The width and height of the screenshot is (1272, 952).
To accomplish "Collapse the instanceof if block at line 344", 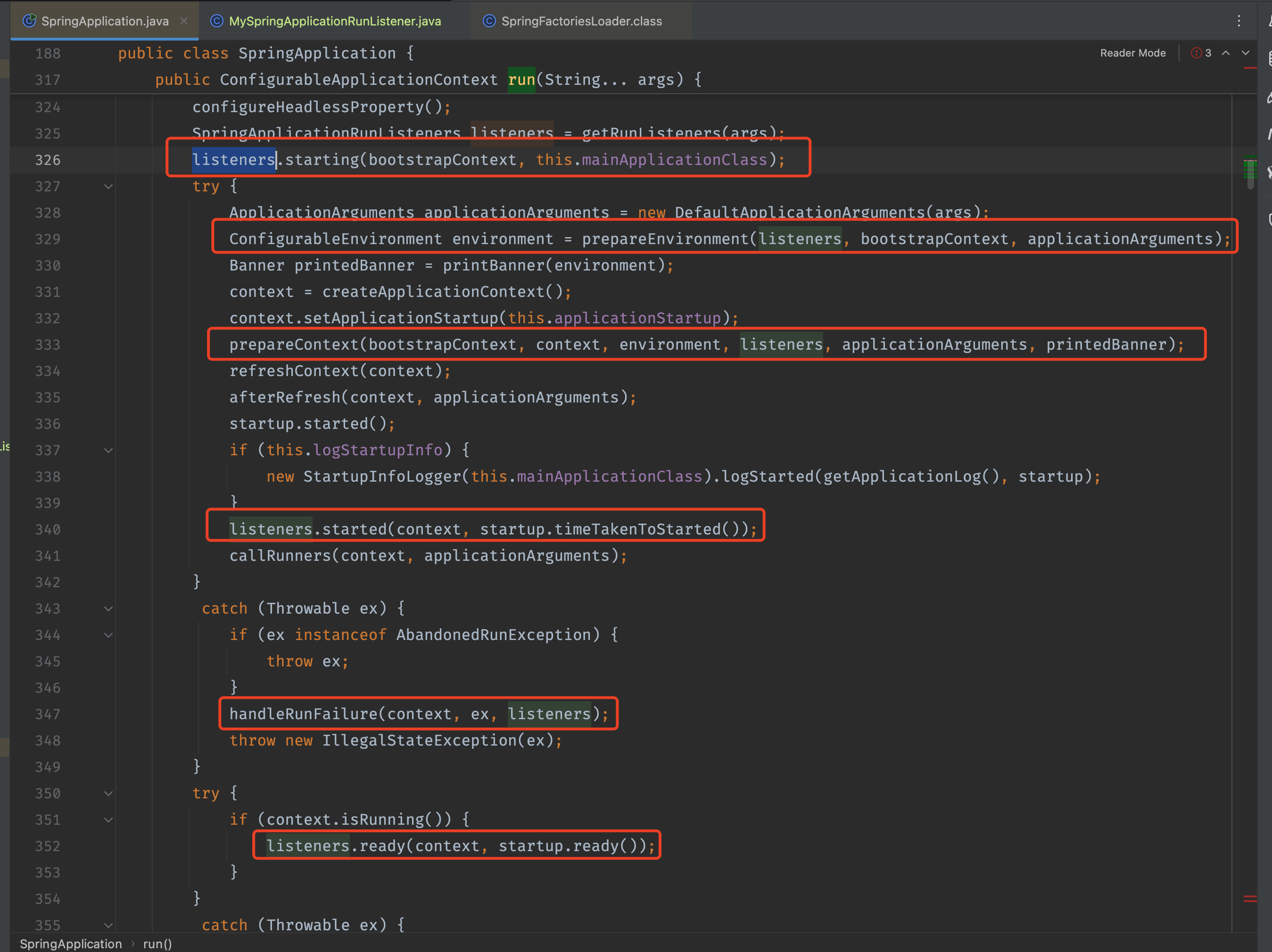I will pyautogui.click(x=108, y=635).
